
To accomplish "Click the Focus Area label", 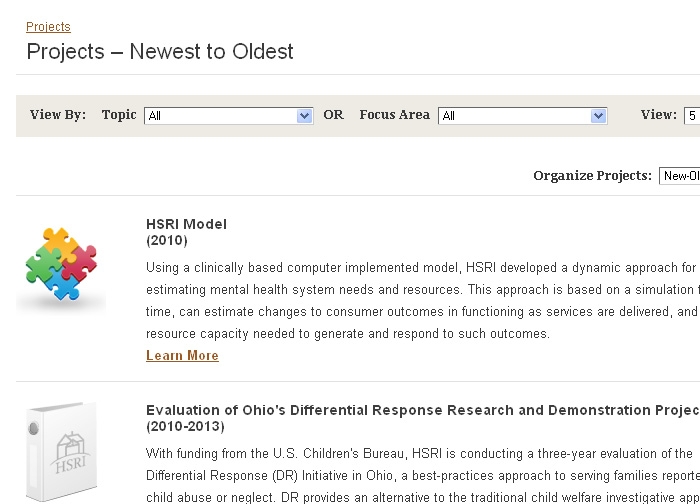I will (395, 115).
